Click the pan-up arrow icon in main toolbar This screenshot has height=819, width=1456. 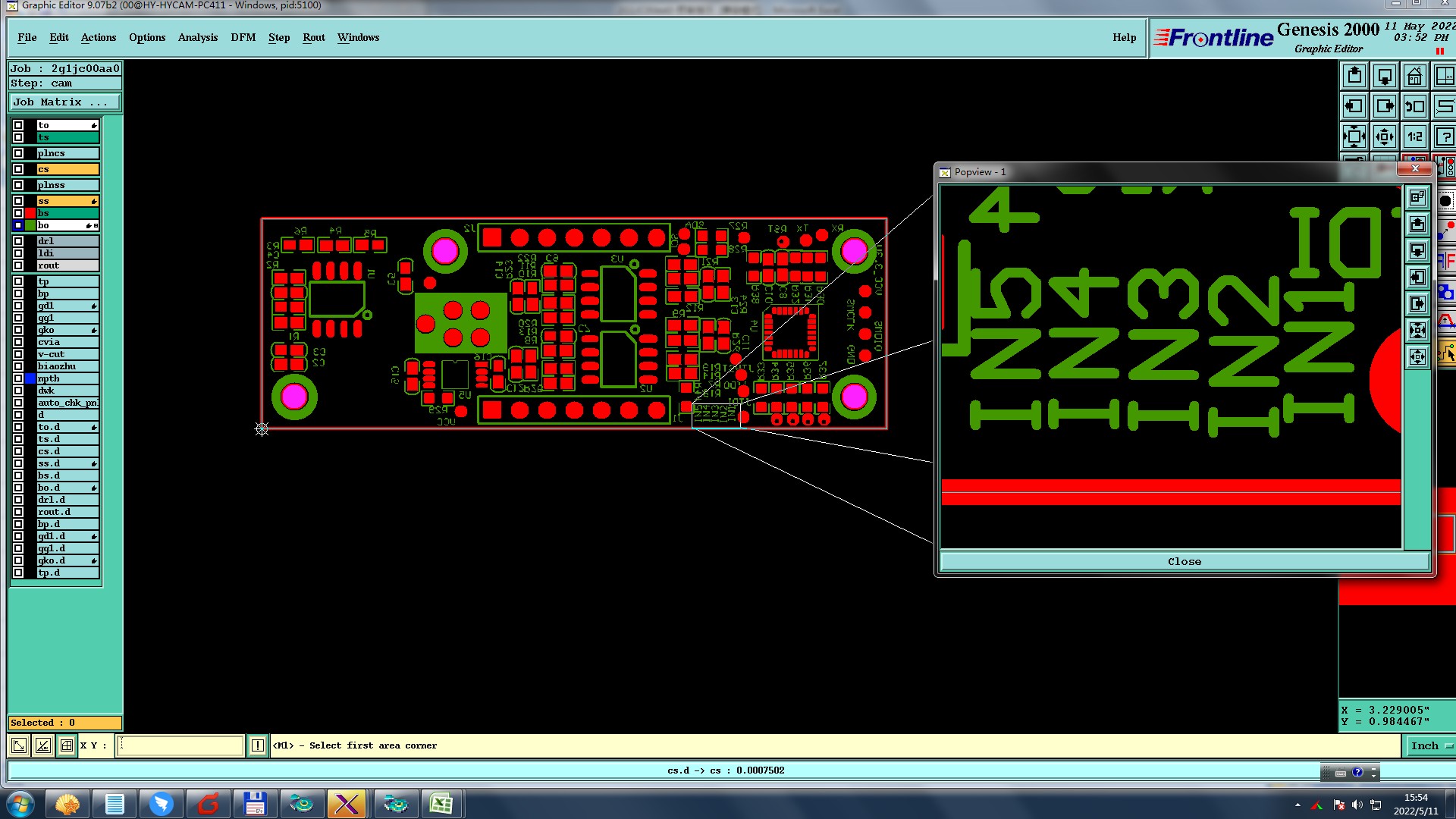pos(1354,76)
